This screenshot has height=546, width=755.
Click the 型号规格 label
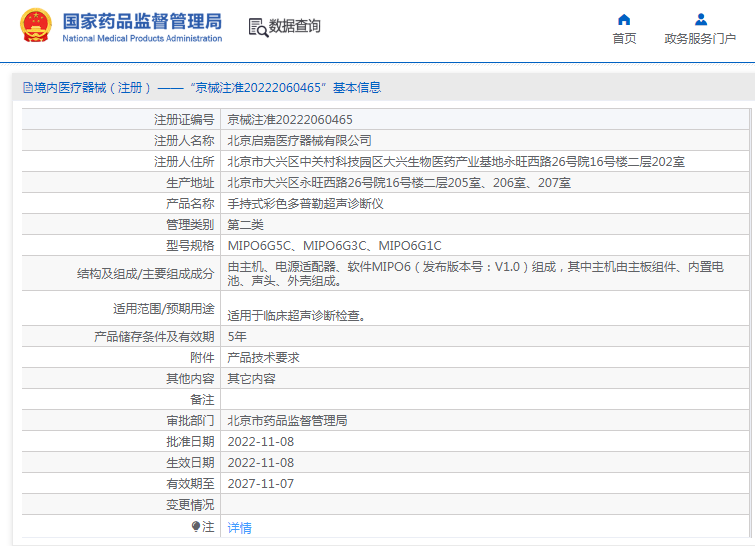pos(190,246)
